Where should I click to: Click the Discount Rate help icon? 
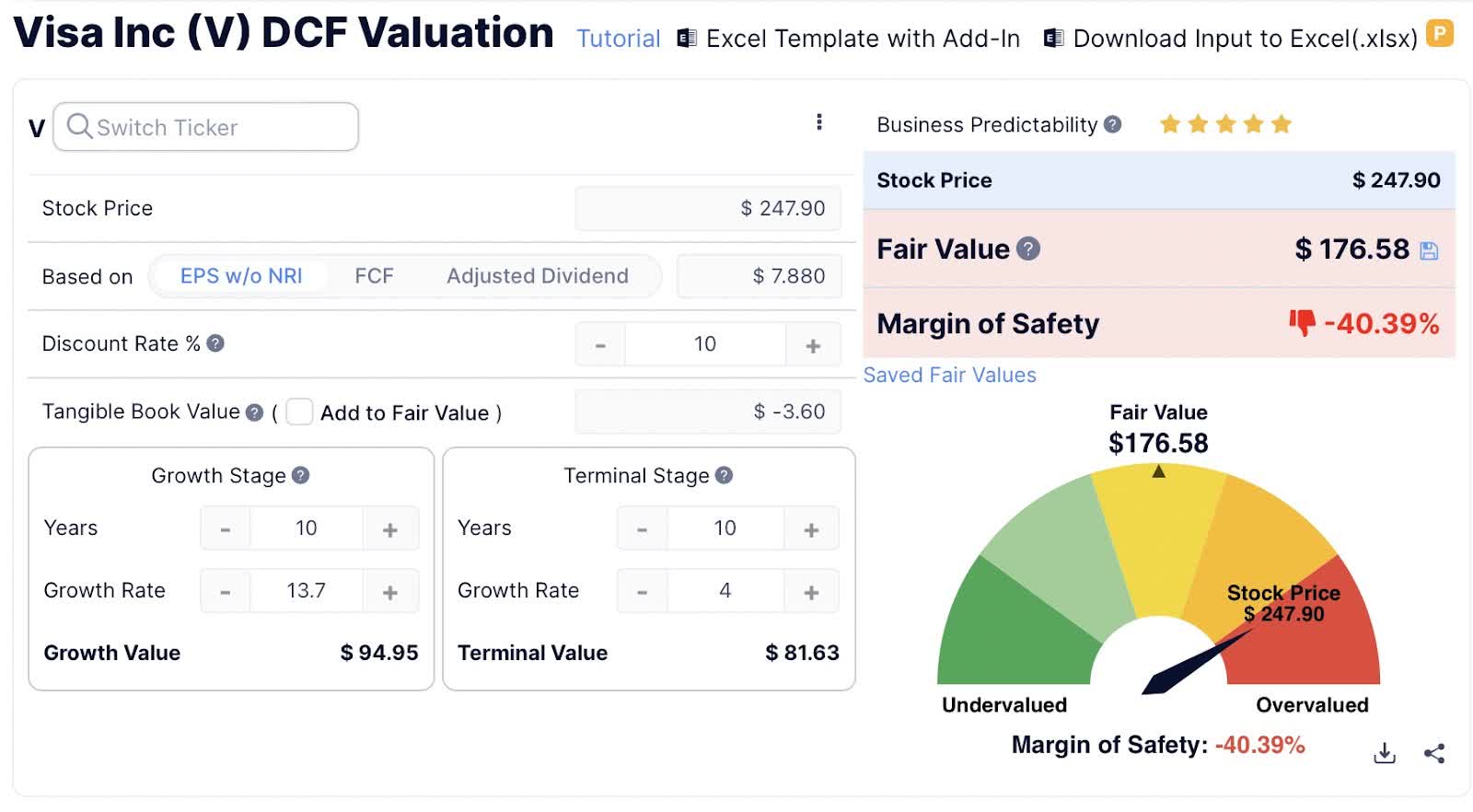pos(215,343)
